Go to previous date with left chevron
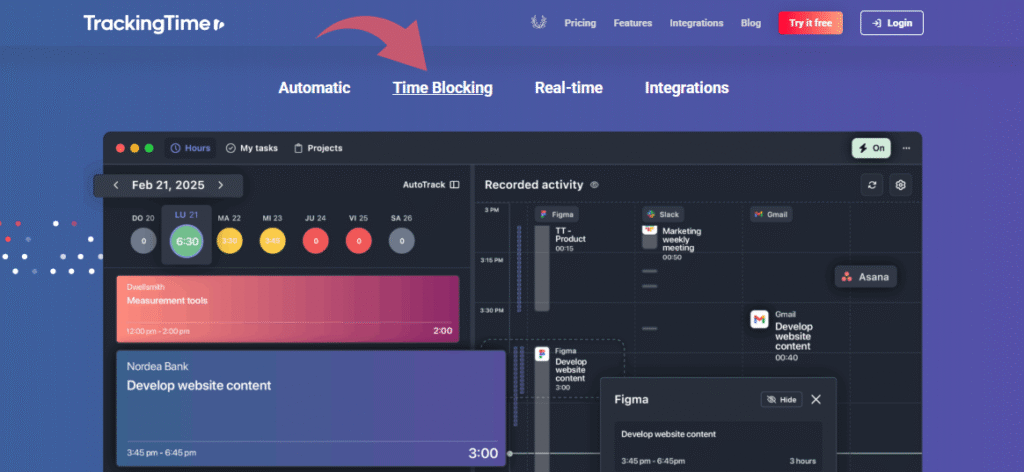The image size is (1024, 472). [x=116, y=185]
